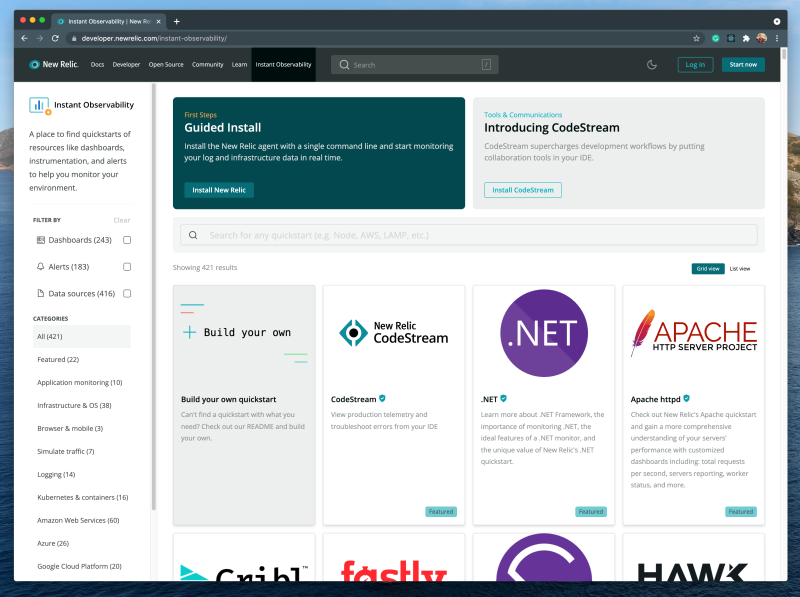Click the Fastly logo thumbnail
Screen dimensions: 800x597
[393, 570]
